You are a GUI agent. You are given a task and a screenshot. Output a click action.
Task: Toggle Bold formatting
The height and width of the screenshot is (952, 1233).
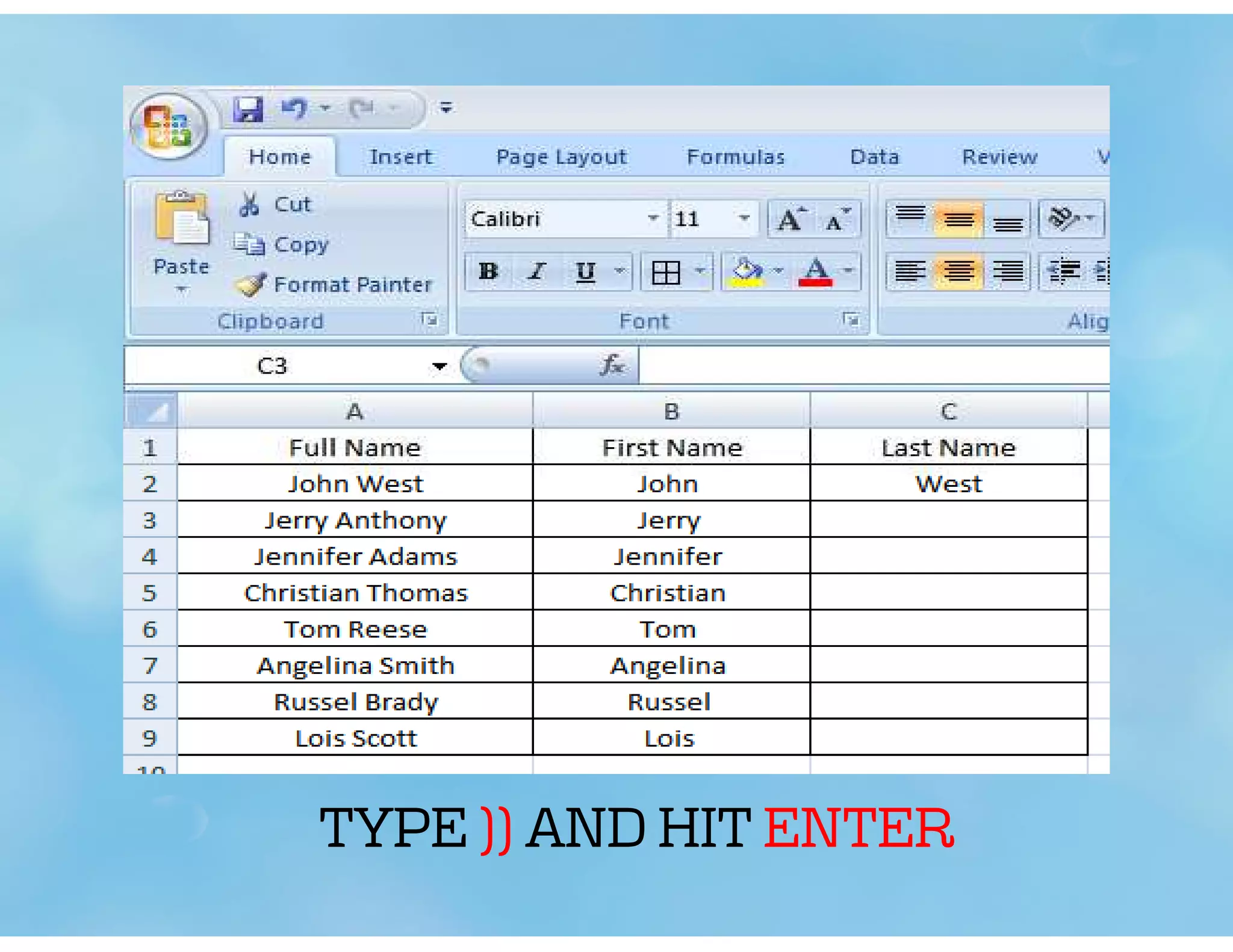(488, 272)
